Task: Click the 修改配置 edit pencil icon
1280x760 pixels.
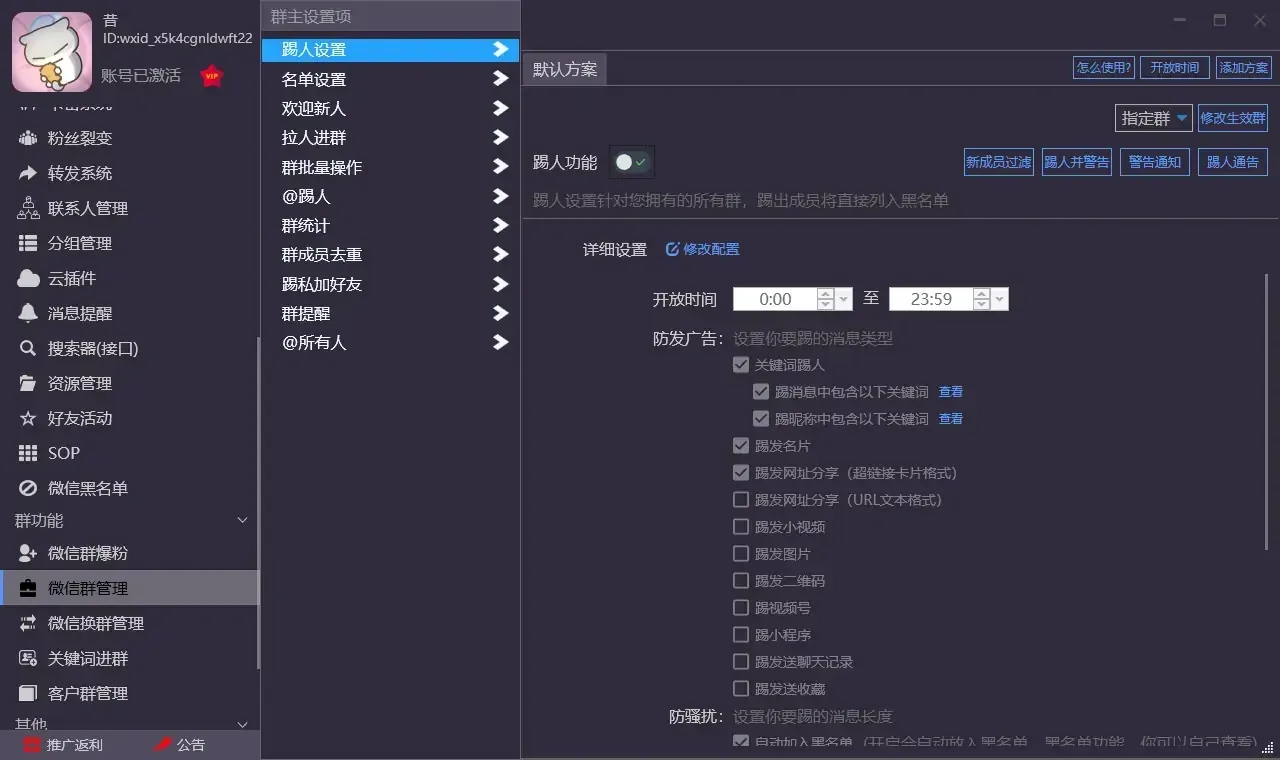Action: [673, 249]
